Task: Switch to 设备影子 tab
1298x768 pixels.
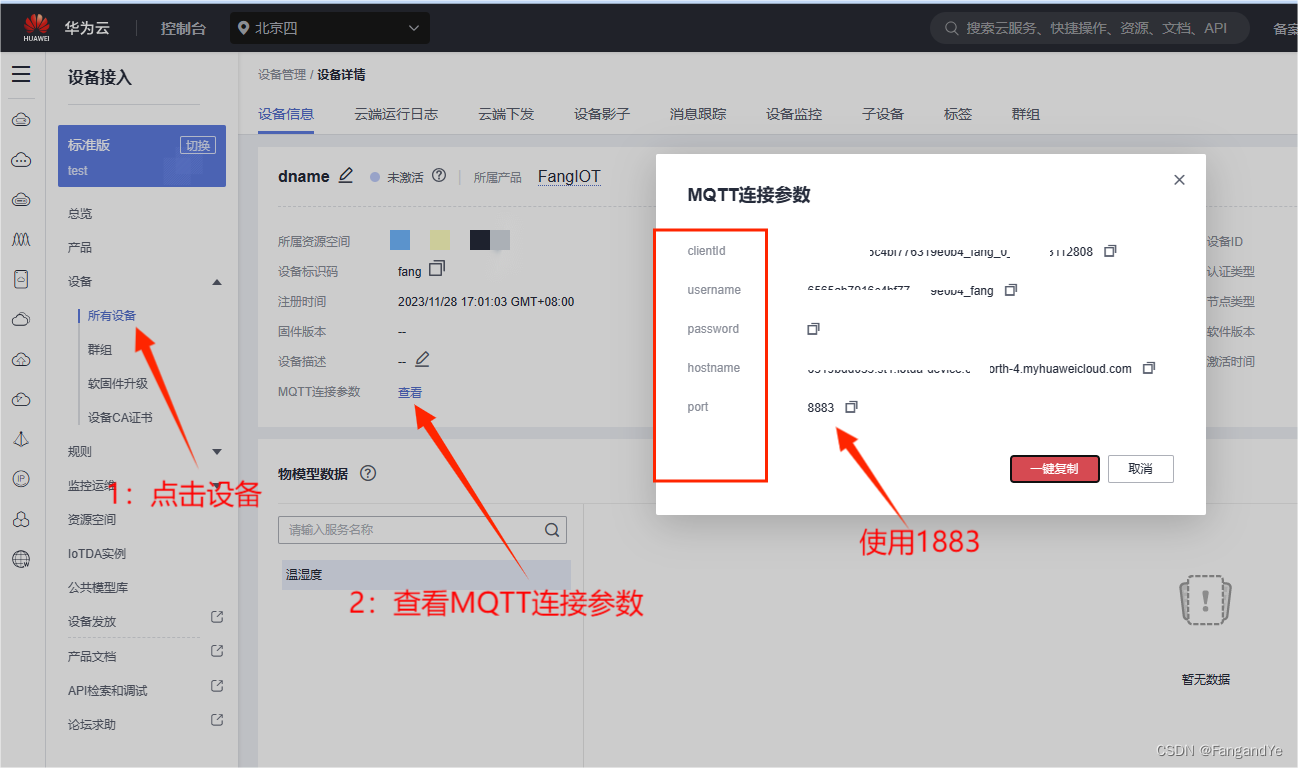Action: 602,114
